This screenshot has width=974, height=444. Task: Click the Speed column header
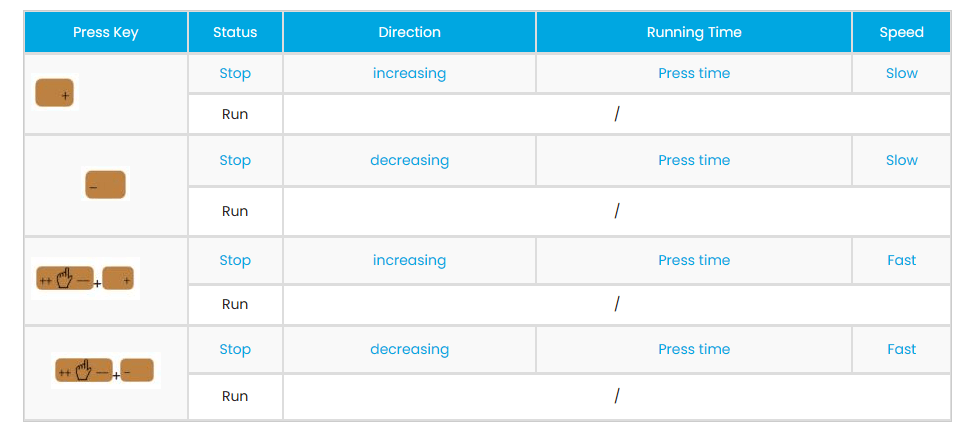(x=901, y=32)
